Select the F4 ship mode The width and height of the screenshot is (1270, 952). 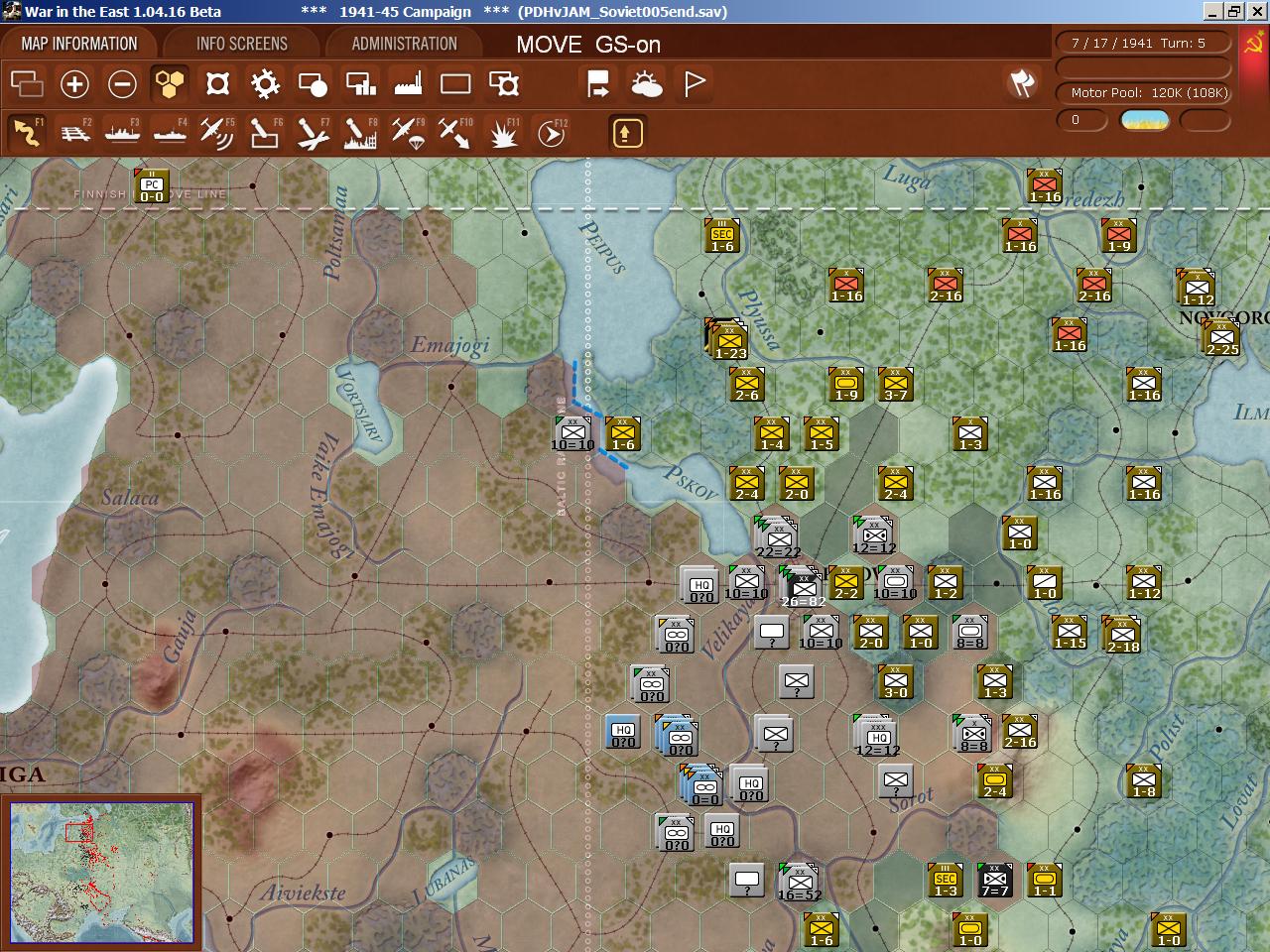tap(170, 132)
